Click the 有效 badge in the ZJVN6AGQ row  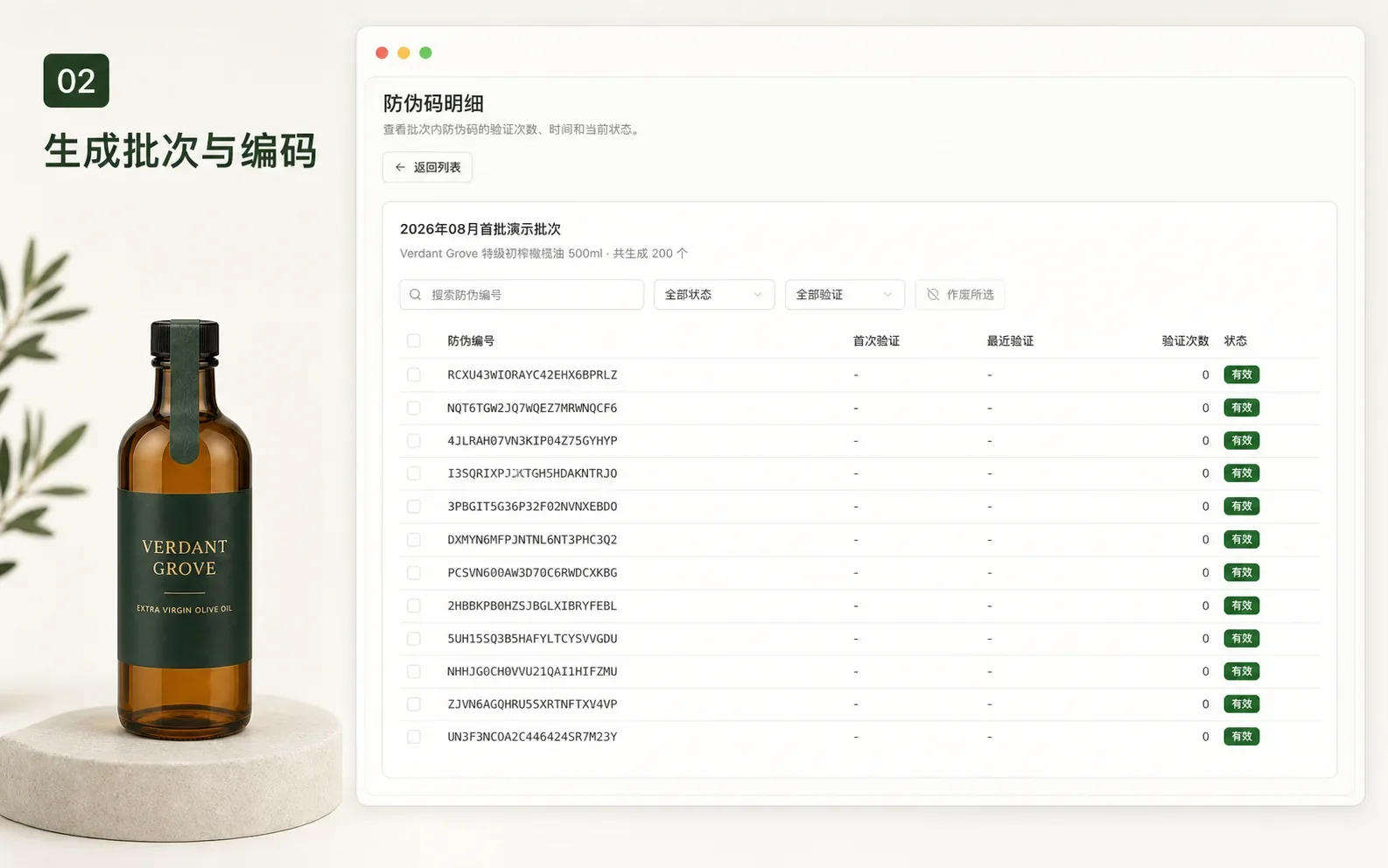pyautogui.click(x=1241, y=704)
